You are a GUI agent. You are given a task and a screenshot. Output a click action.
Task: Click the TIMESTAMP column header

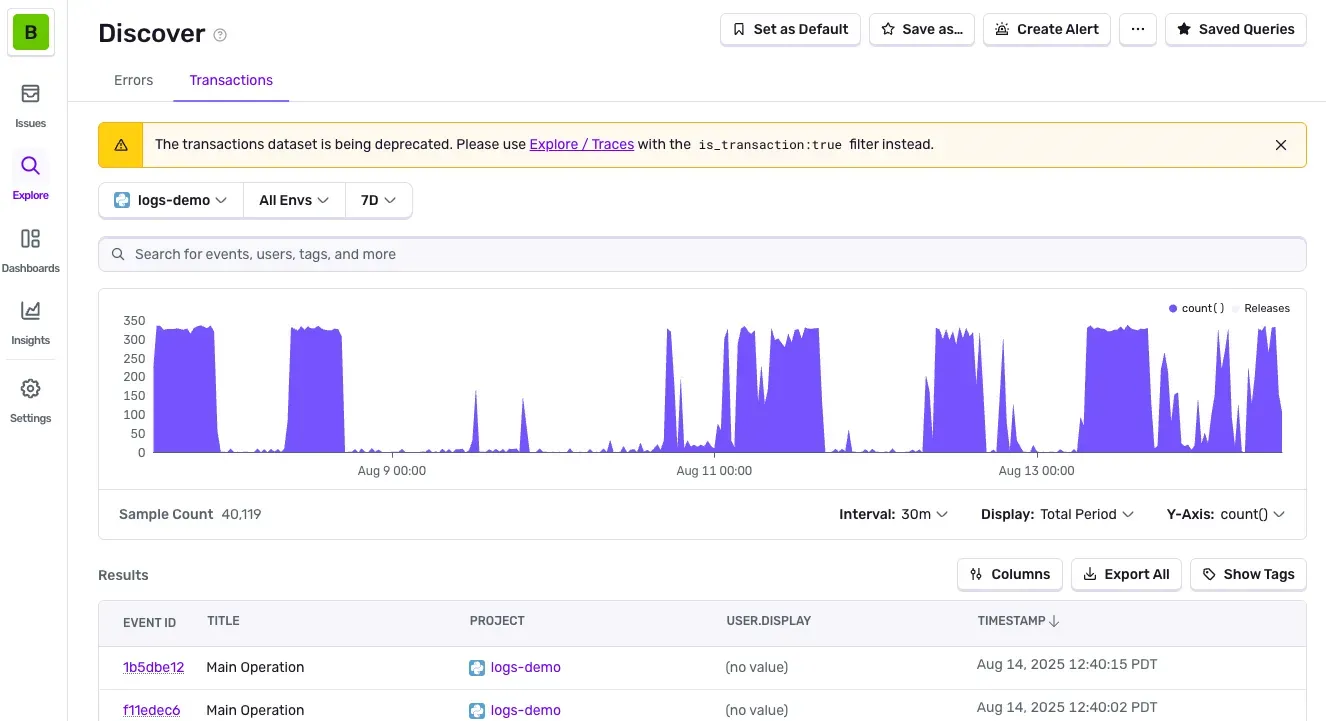point(1011,621)
